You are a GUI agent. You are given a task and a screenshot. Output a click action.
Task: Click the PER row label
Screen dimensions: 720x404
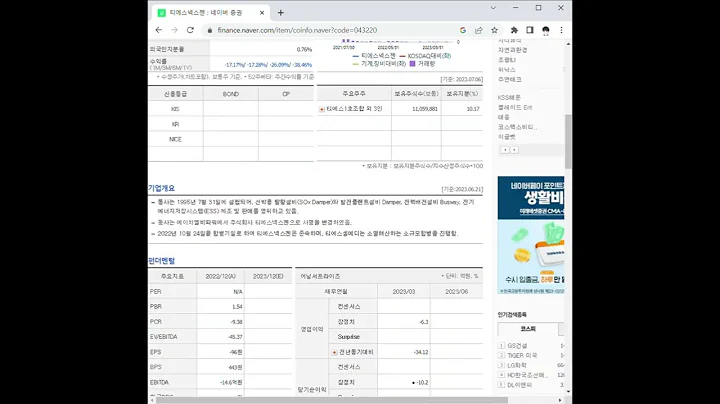(156, 292)
